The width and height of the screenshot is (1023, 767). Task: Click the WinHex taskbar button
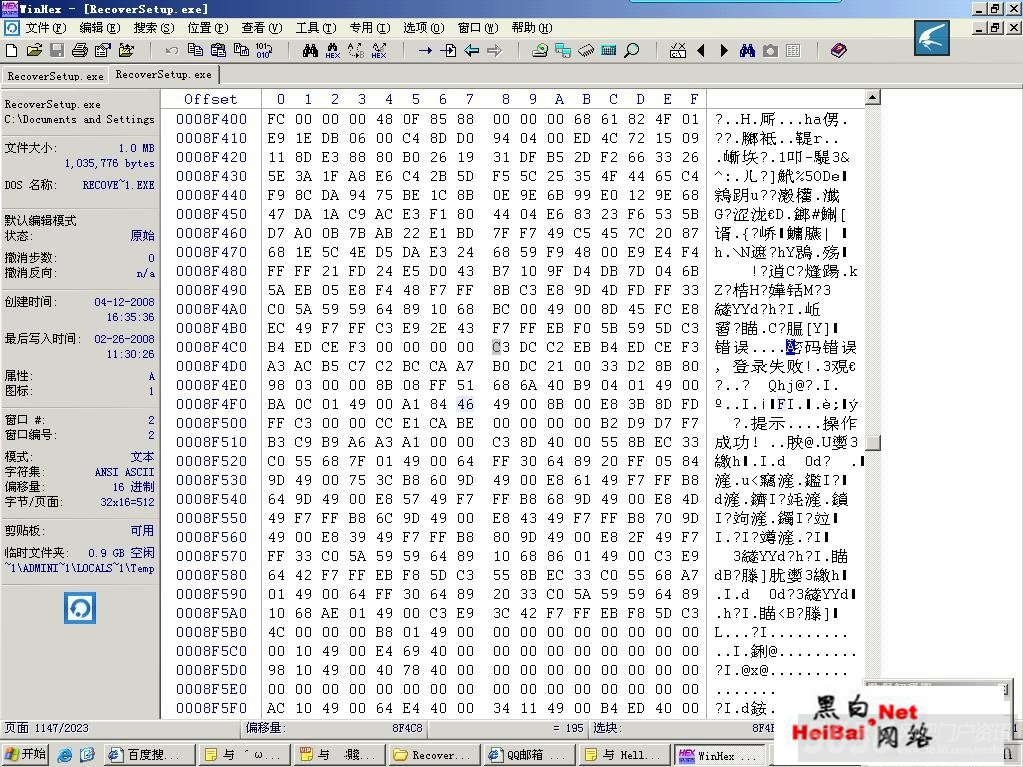pyautogui.click(x=719, y=755)
